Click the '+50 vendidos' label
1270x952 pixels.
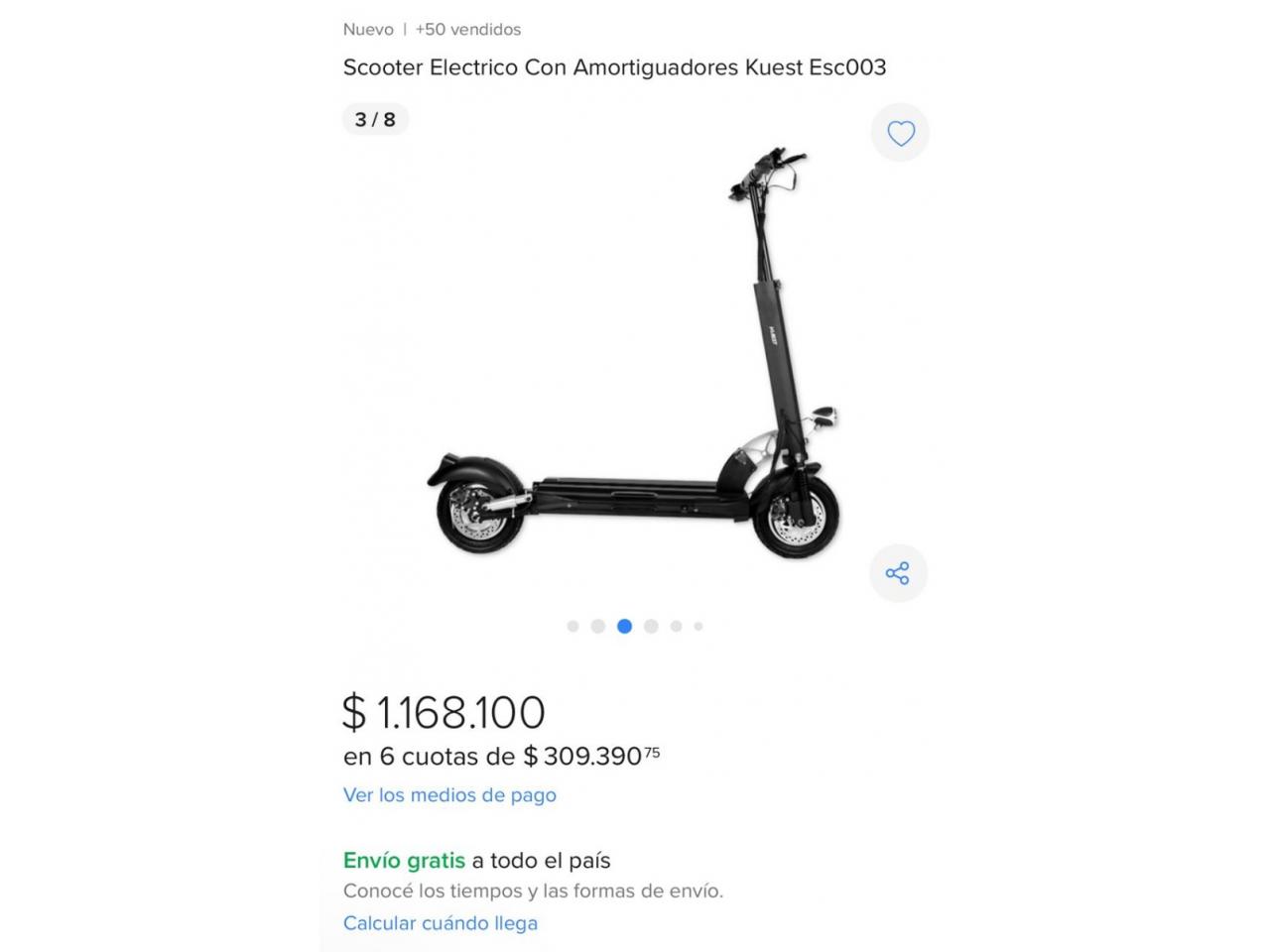point(468,30)
